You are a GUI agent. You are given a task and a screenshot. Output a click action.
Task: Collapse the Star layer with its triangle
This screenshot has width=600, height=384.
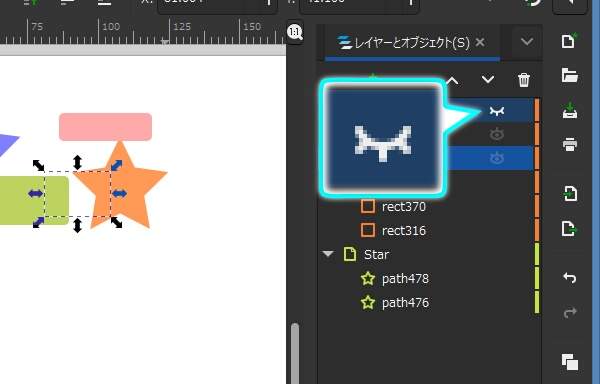tap(328, 254)
